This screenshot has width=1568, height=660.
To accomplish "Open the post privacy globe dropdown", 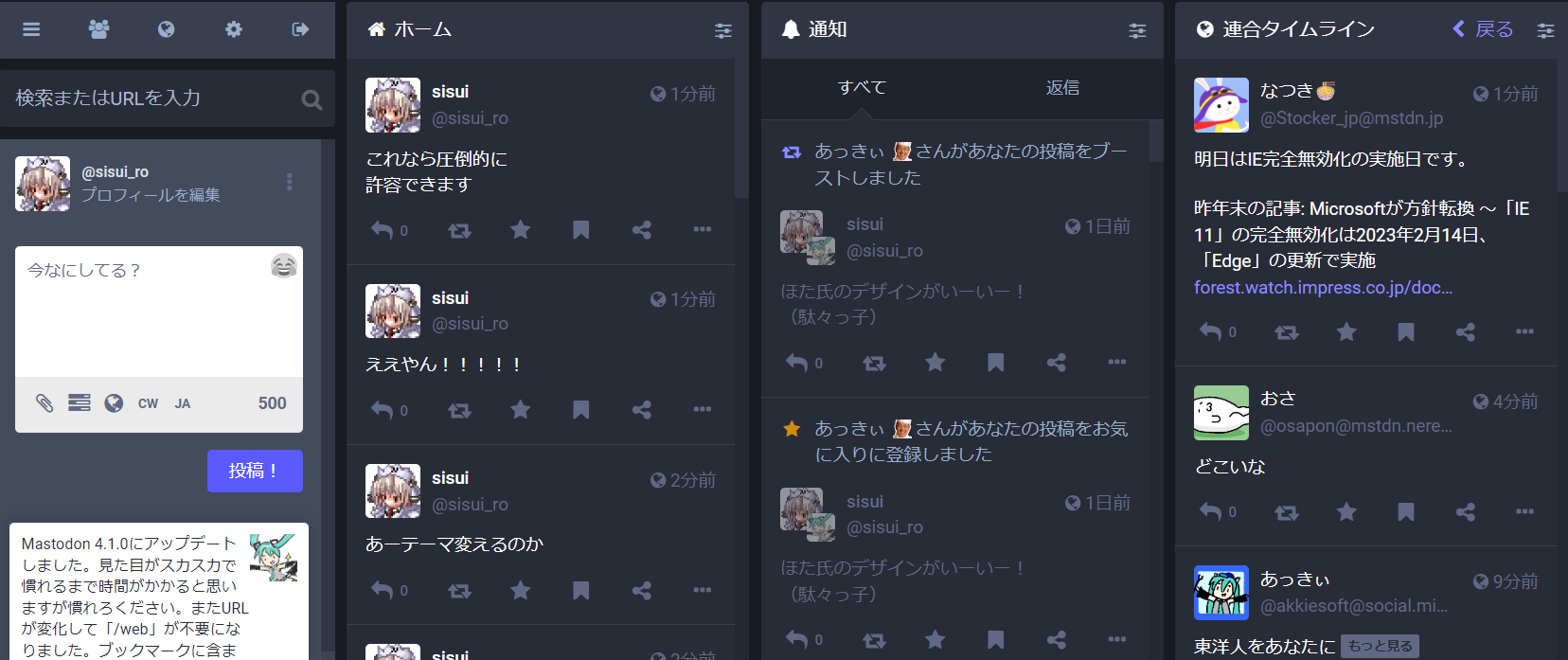I will [x=114, y=403].
